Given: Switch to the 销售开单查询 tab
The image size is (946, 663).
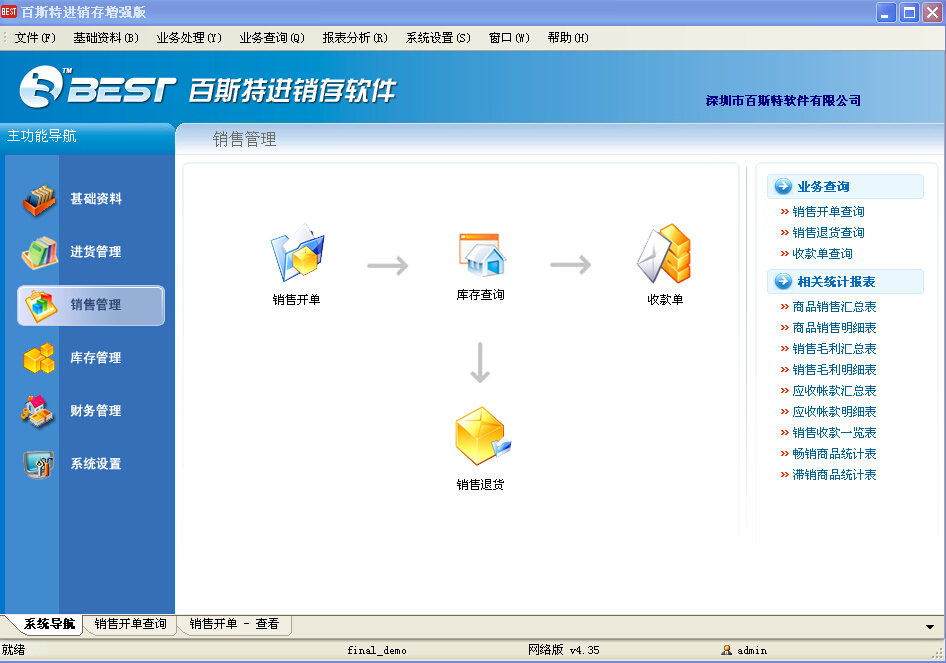Looking at the screenshot, I should pos(130,624).
